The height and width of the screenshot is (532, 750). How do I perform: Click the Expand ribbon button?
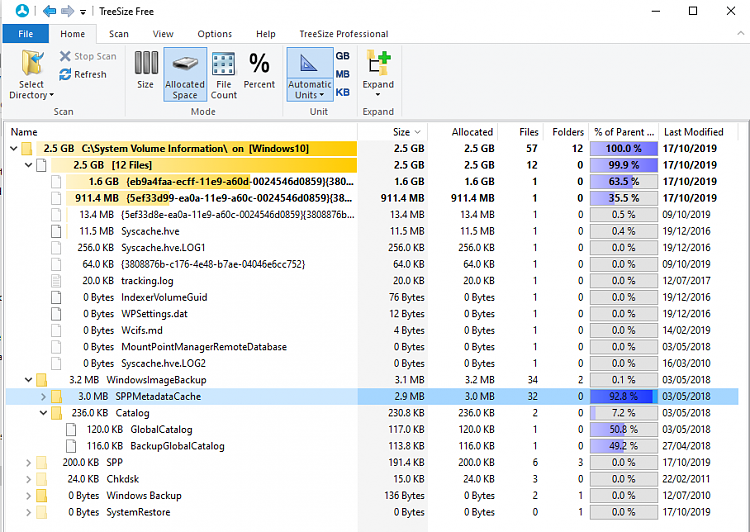click(378, 73)
